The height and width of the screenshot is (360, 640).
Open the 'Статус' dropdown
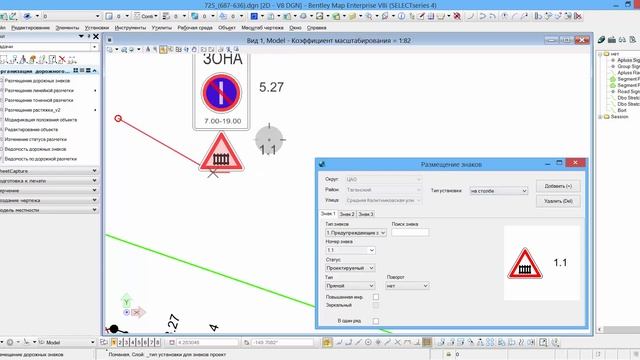[x=350, y=268]
